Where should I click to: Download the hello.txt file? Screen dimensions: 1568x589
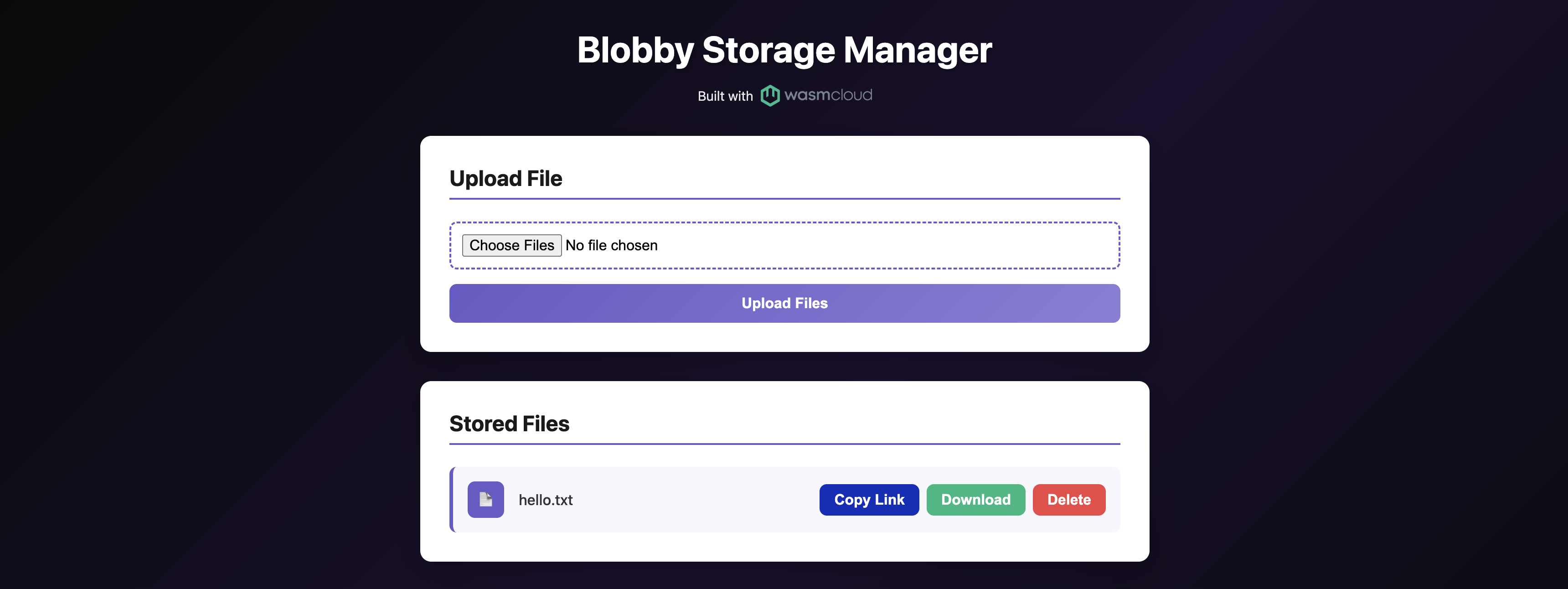click(975, 500)
